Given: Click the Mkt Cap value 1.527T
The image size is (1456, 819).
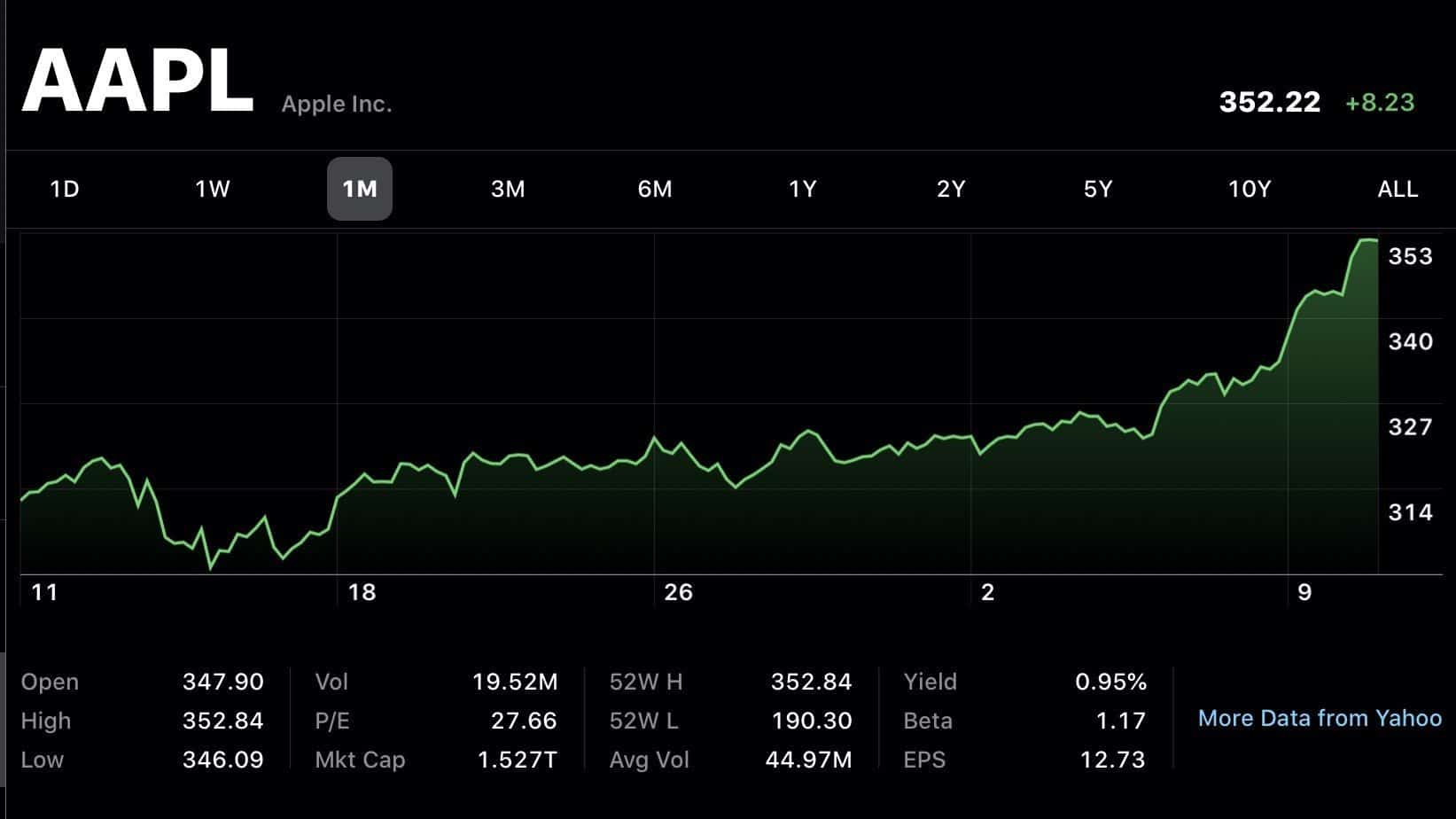Looking at the screenshot, I should point(518,760).
